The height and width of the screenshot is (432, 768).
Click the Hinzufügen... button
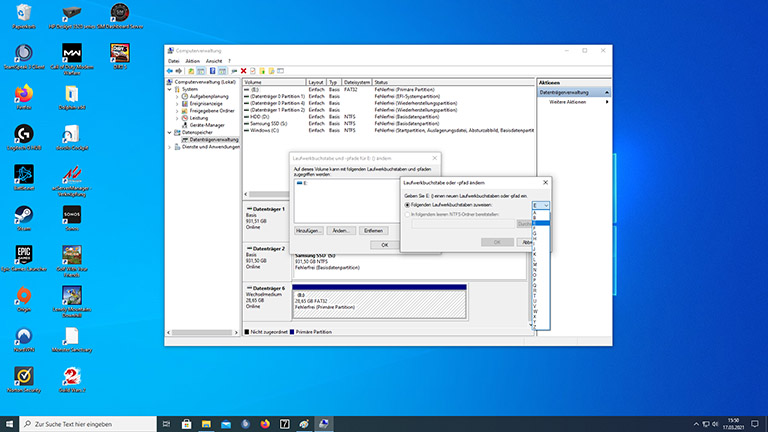click(x=307, y=231)
